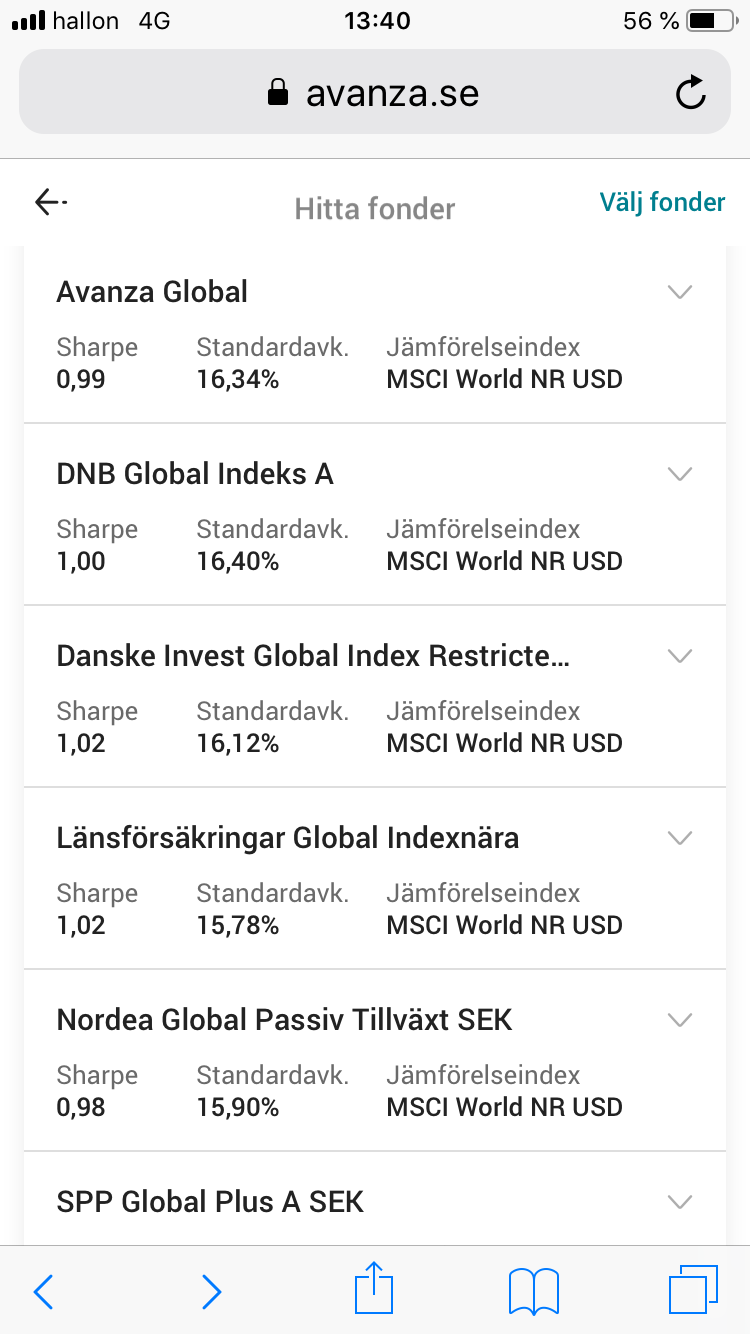Select the Nordea Global Passiv Tillväxt title
This screenshot has width=750, height=1334.
coord(284,1020)
